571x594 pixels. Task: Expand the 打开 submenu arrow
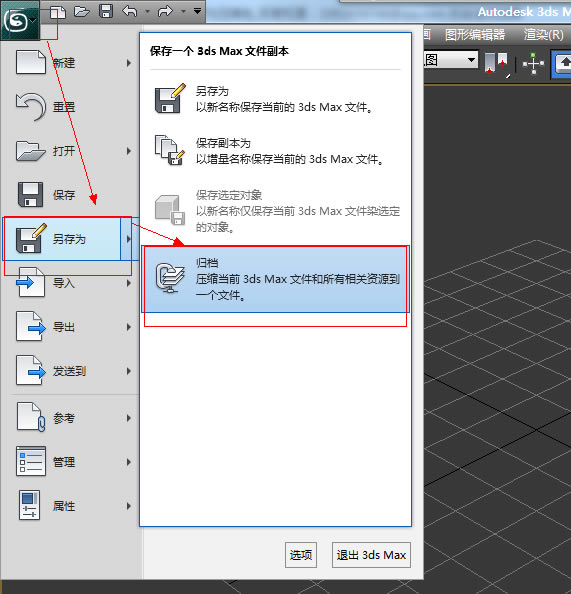(x=129, y=151)
